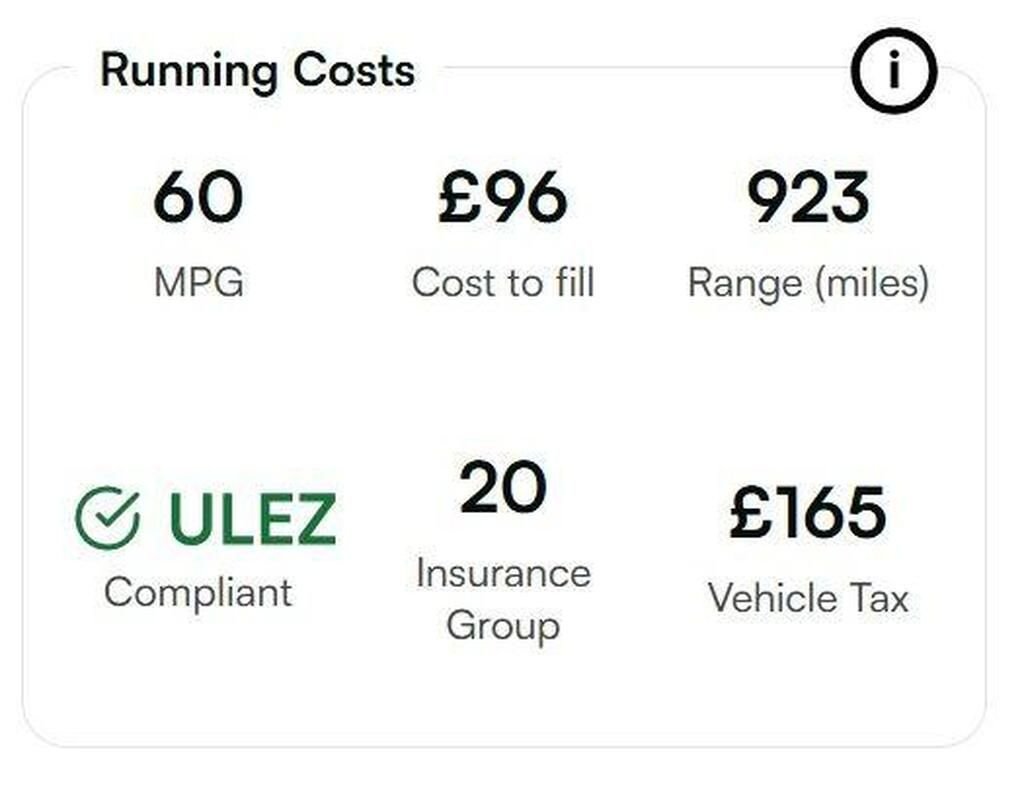Select the insurance group number 20
Viewport: 1024px width, 787px height.
tap(503, 488)
